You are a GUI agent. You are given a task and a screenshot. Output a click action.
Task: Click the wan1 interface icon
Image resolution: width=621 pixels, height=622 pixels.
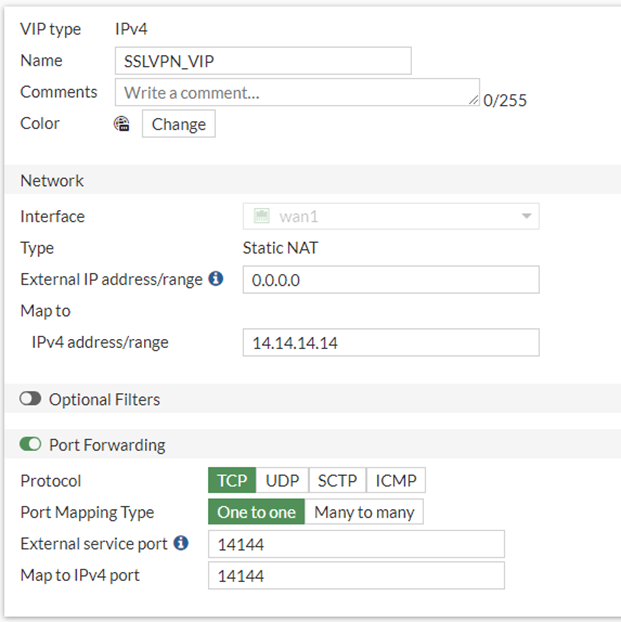262,216
